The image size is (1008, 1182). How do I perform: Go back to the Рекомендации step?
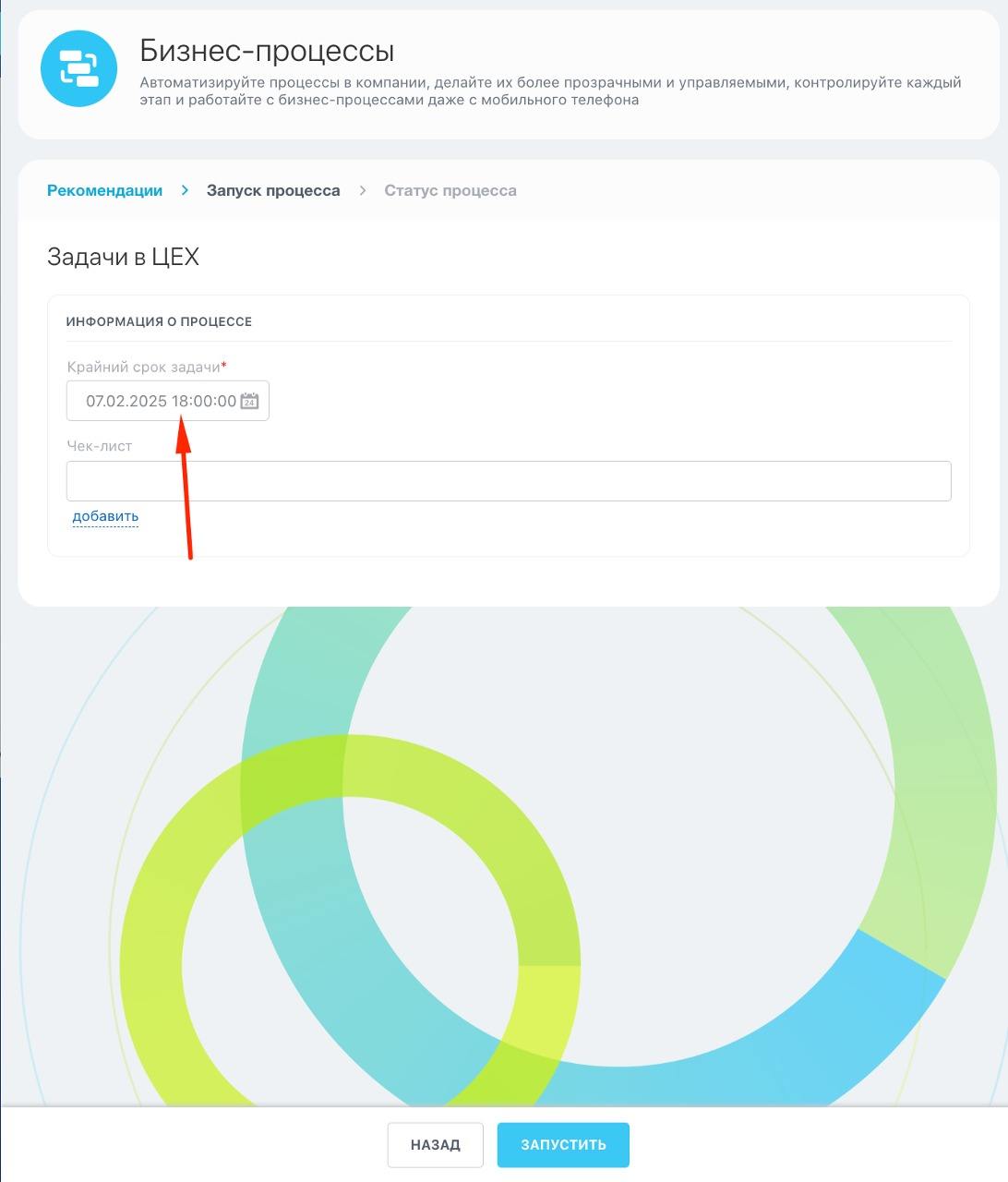(x=104, y=190)
